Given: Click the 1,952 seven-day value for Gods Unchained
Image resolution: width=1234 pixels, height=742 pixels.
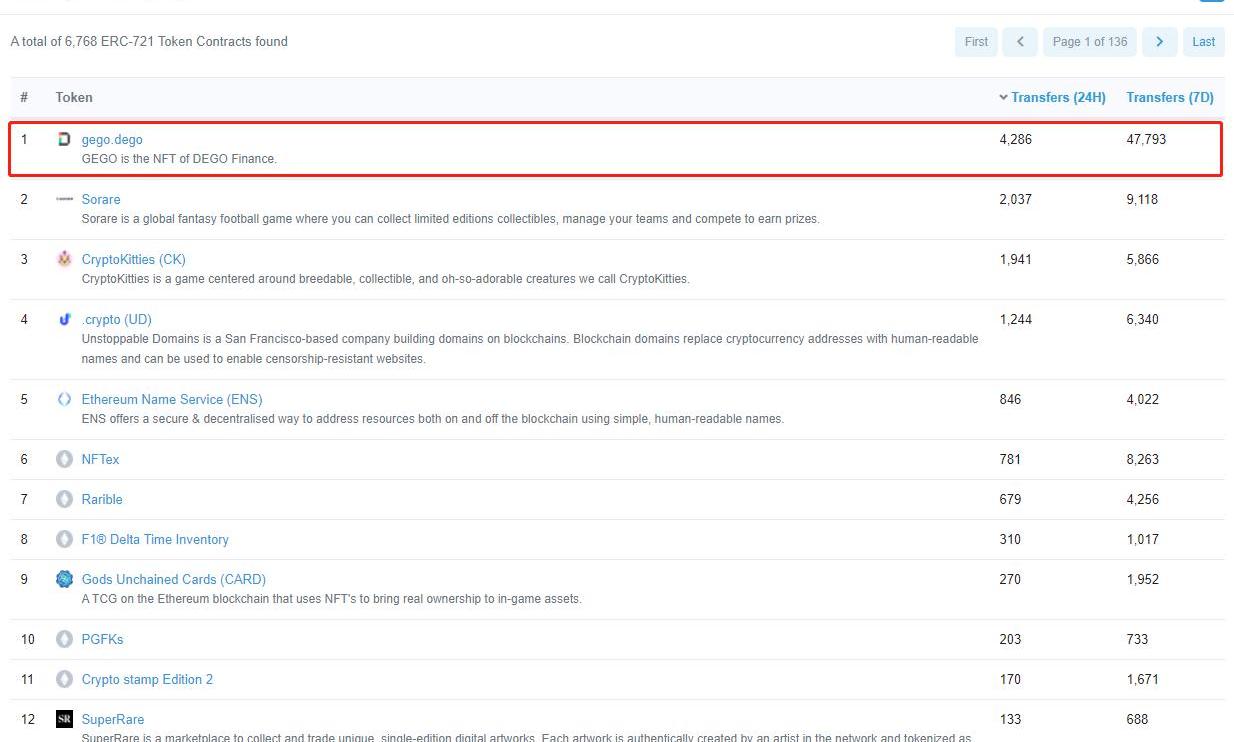Looking at the screenshot, I should pyautogui.click(x=1142, y=579).
